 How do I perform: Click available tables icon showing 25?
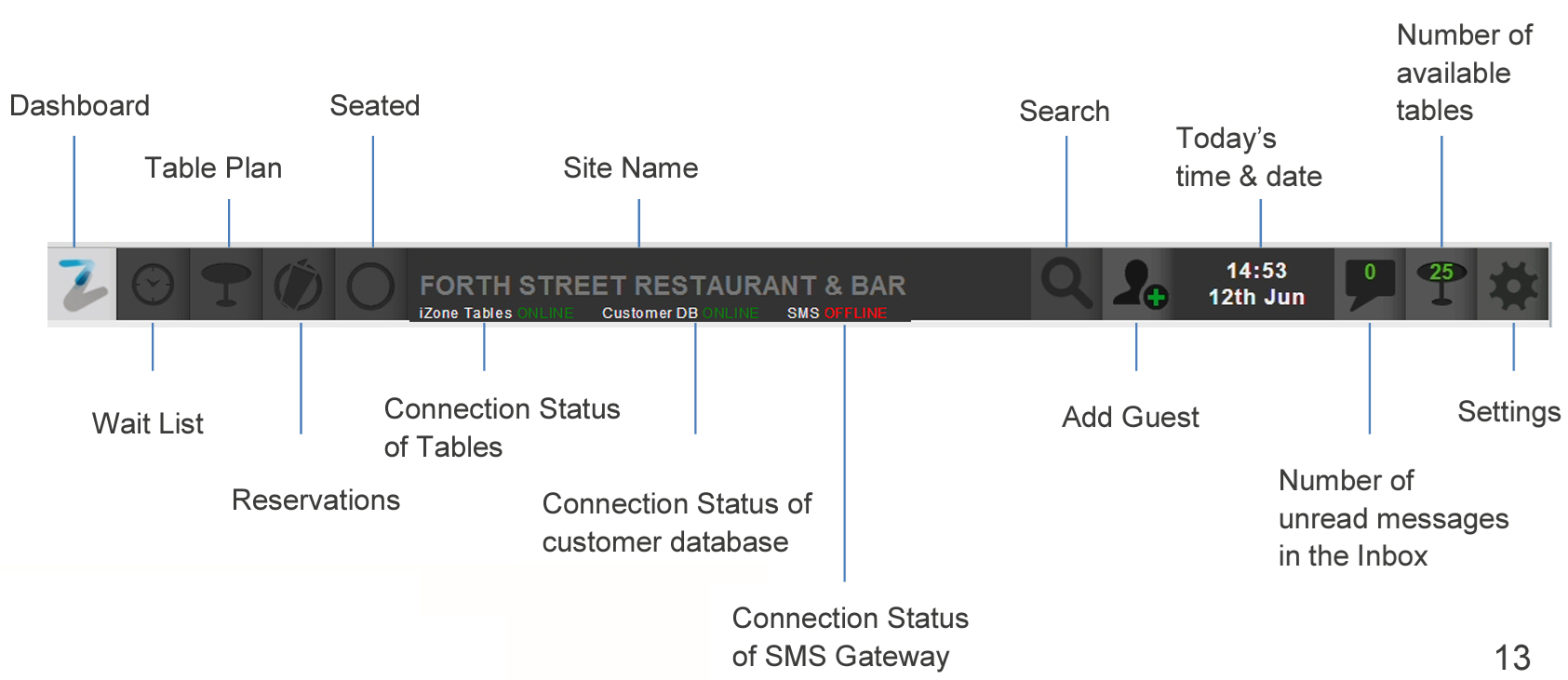coord(1441,284)
